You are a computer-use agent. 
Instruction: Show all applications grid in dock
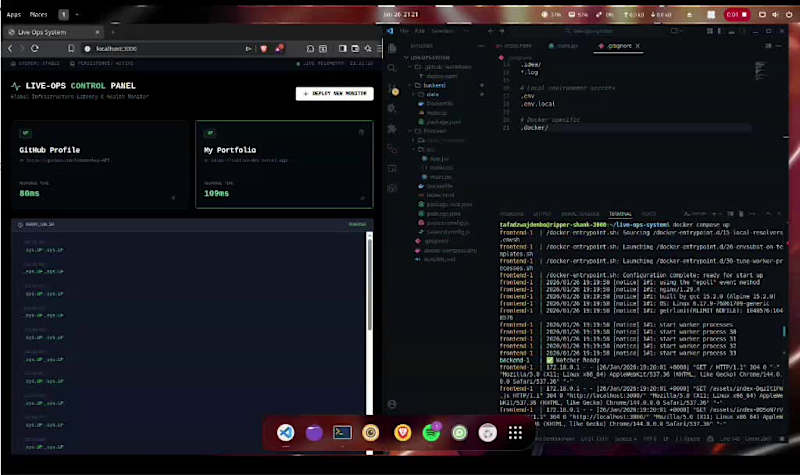pyautogui.click(x=515, y=433)
